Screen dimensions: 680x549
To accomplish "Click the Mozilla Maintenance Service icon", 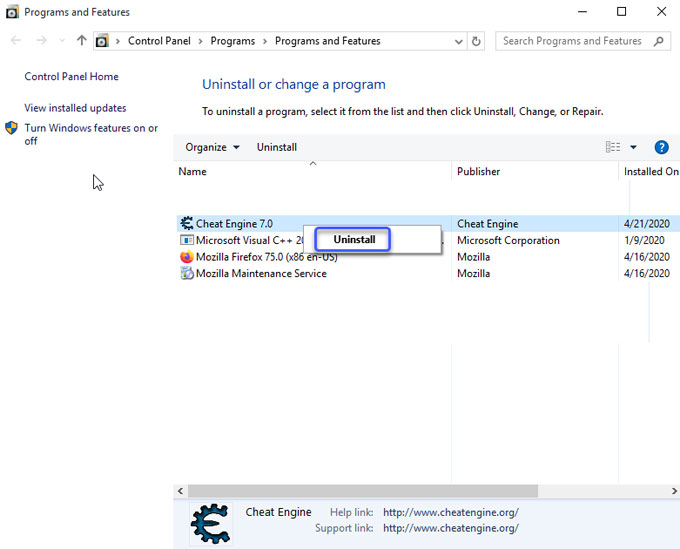I will click(x=187, y=273).
